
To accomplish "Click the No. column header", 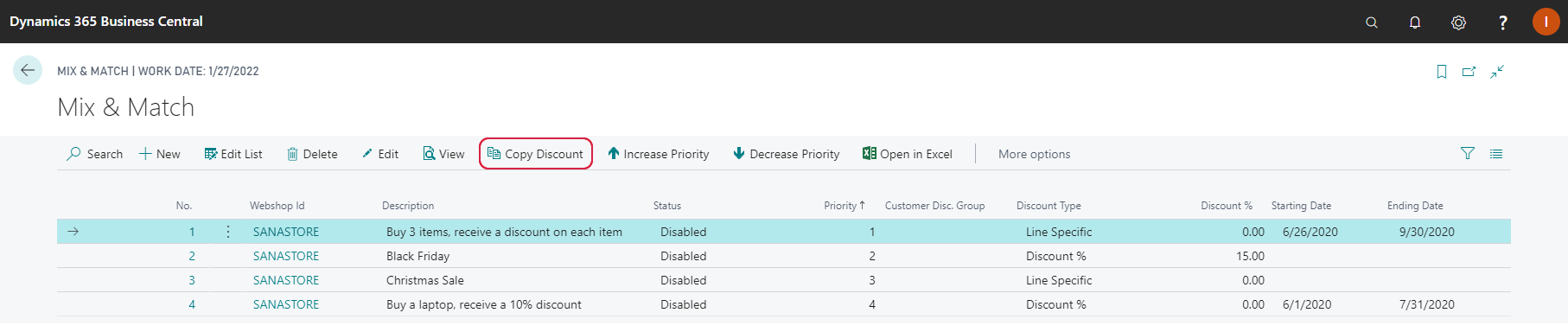I will (184, 206).
